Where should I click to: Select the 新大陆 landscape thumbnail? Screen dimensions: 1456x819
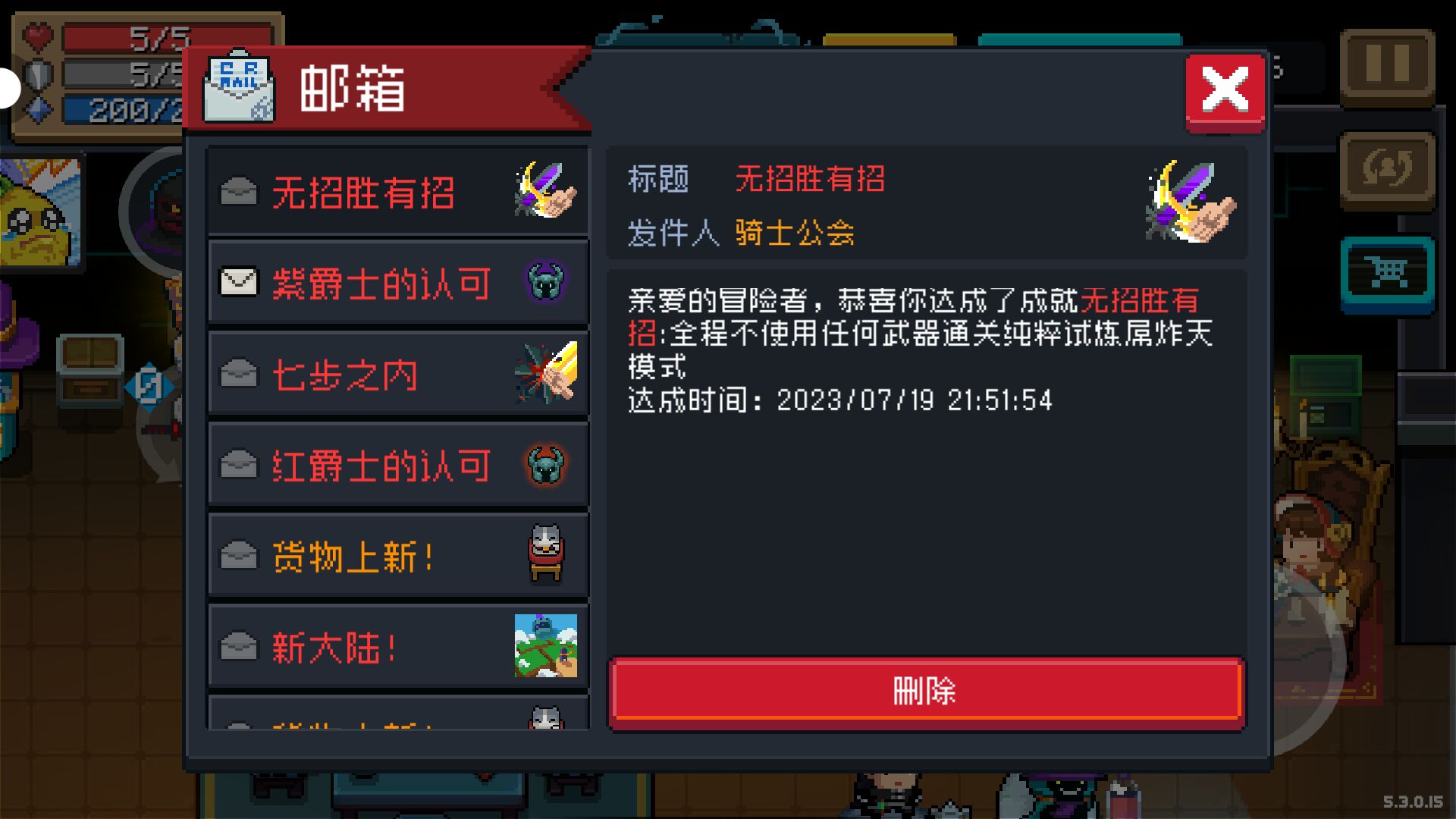(545, 646)
